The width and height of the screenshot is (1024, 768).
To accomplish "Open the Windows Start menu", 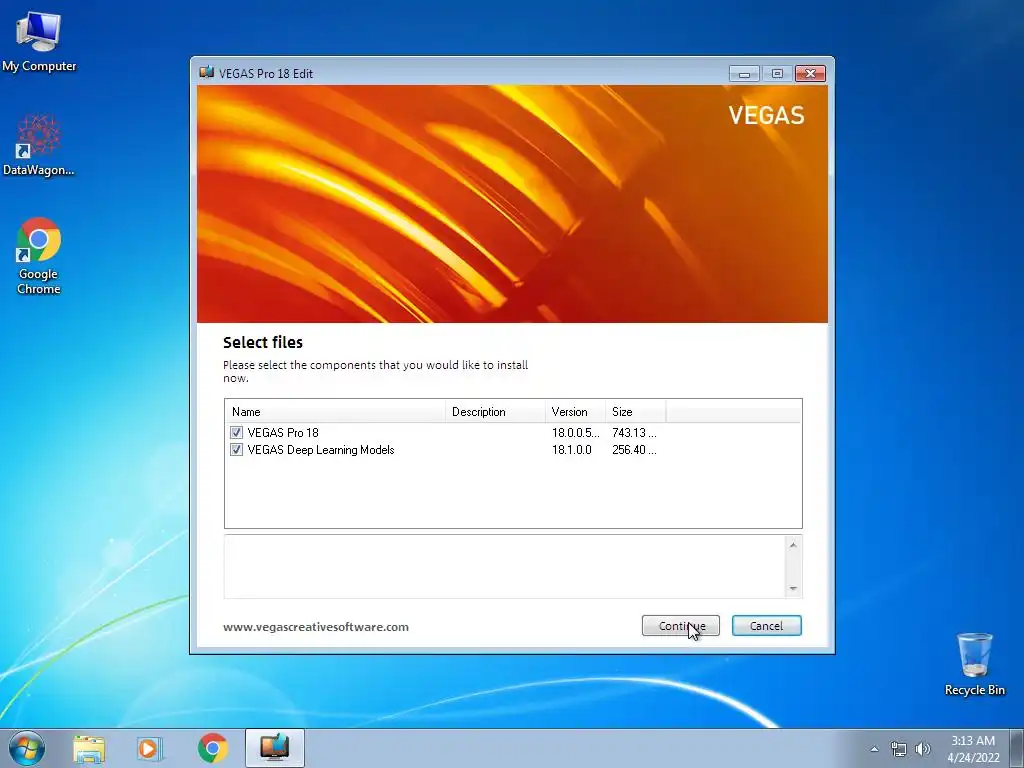I will [x=27, y=748].
